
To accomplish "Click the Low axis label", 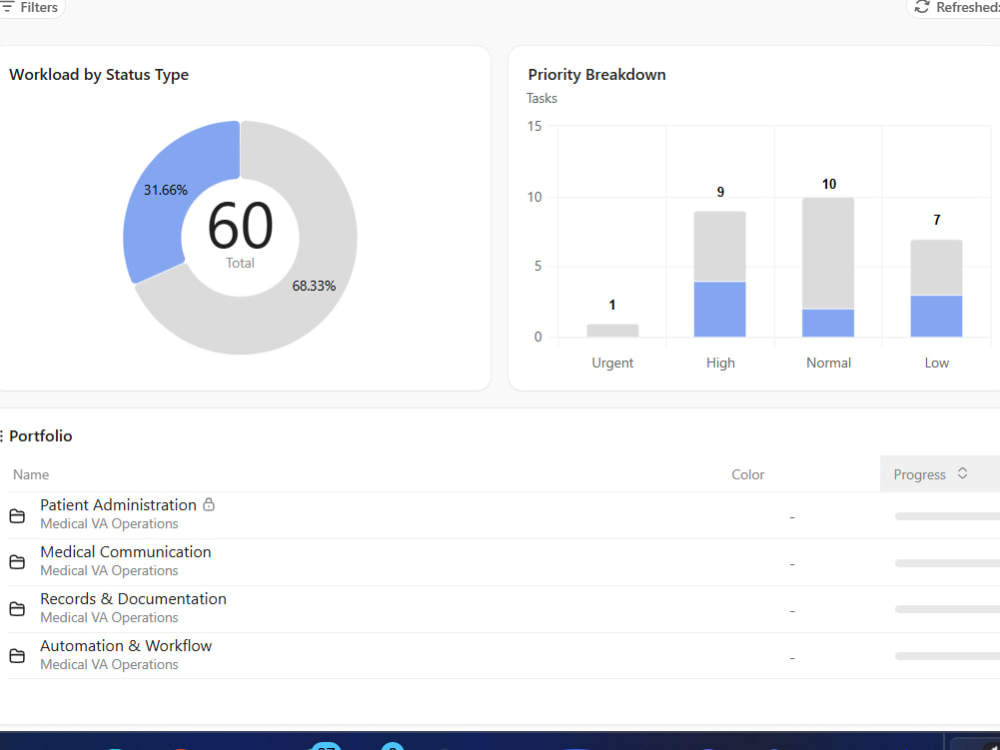I will (x=936, y=363).
